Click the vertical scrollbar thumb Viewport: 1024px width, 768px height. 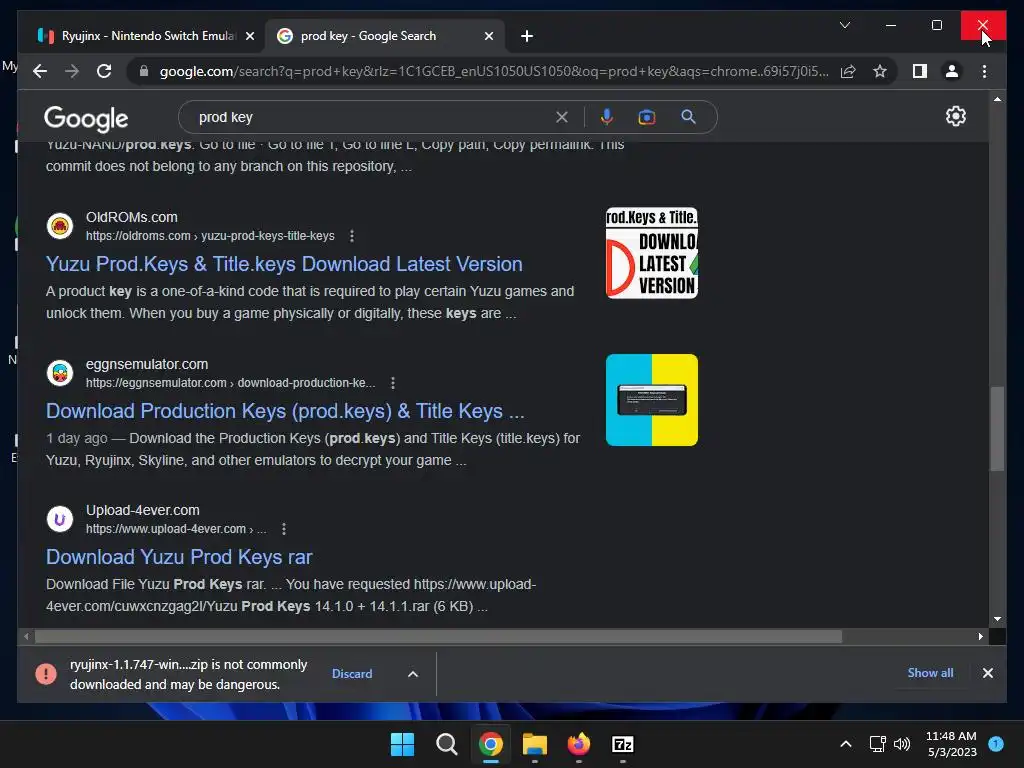997,428
